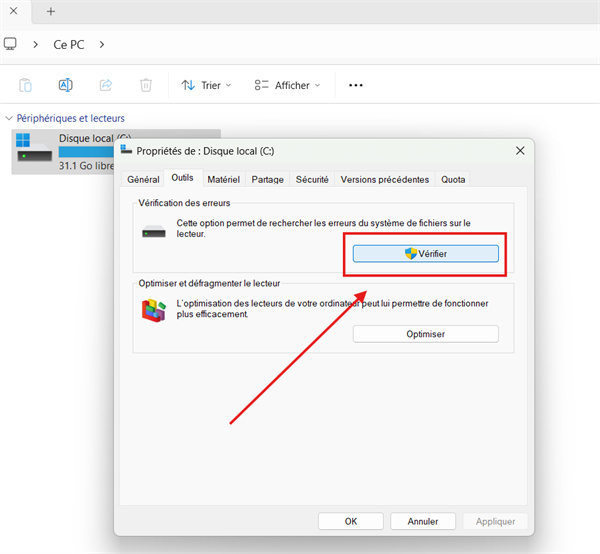600x554 pixels.
Task: Close the Propriétés de Disque local dialog
Action: (x=520, y=151)
